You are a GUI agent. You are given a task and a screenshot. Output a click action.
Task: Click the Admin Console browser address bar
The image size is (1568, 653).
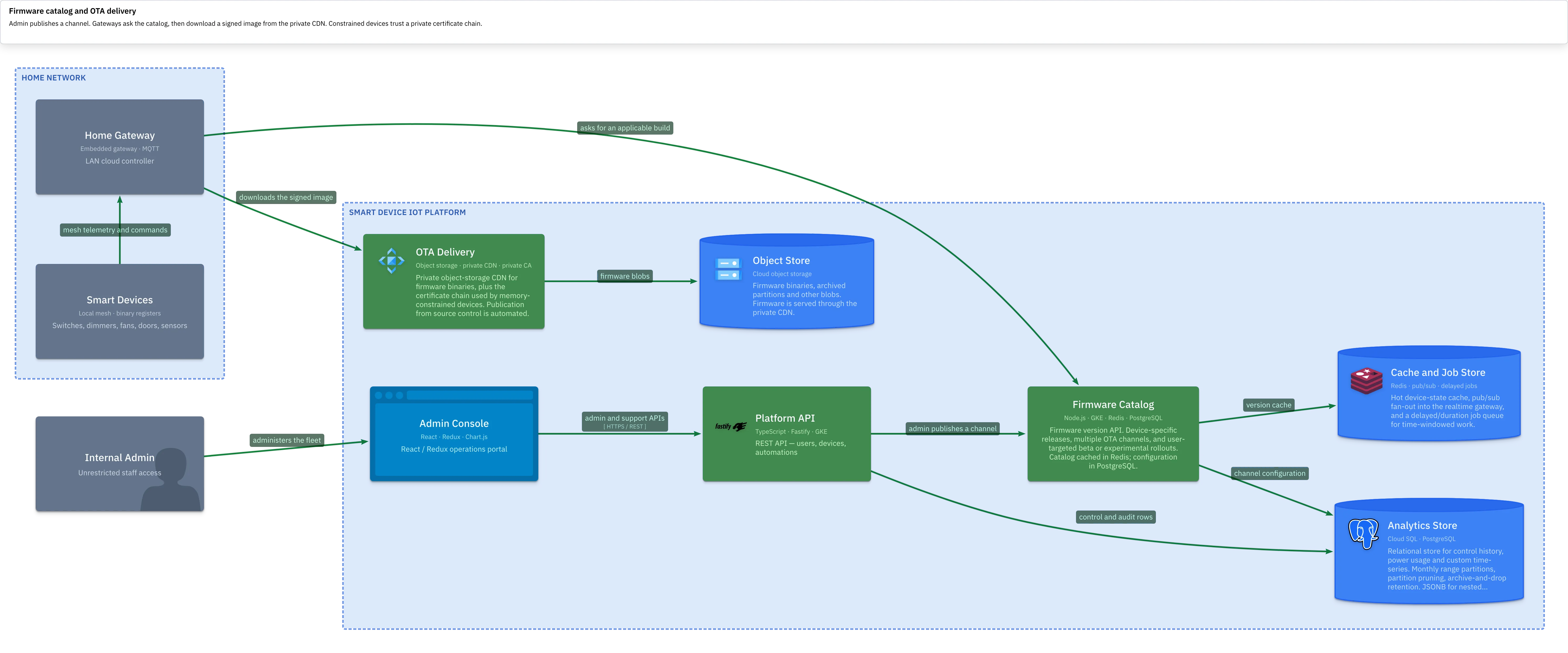pos(470,396)
